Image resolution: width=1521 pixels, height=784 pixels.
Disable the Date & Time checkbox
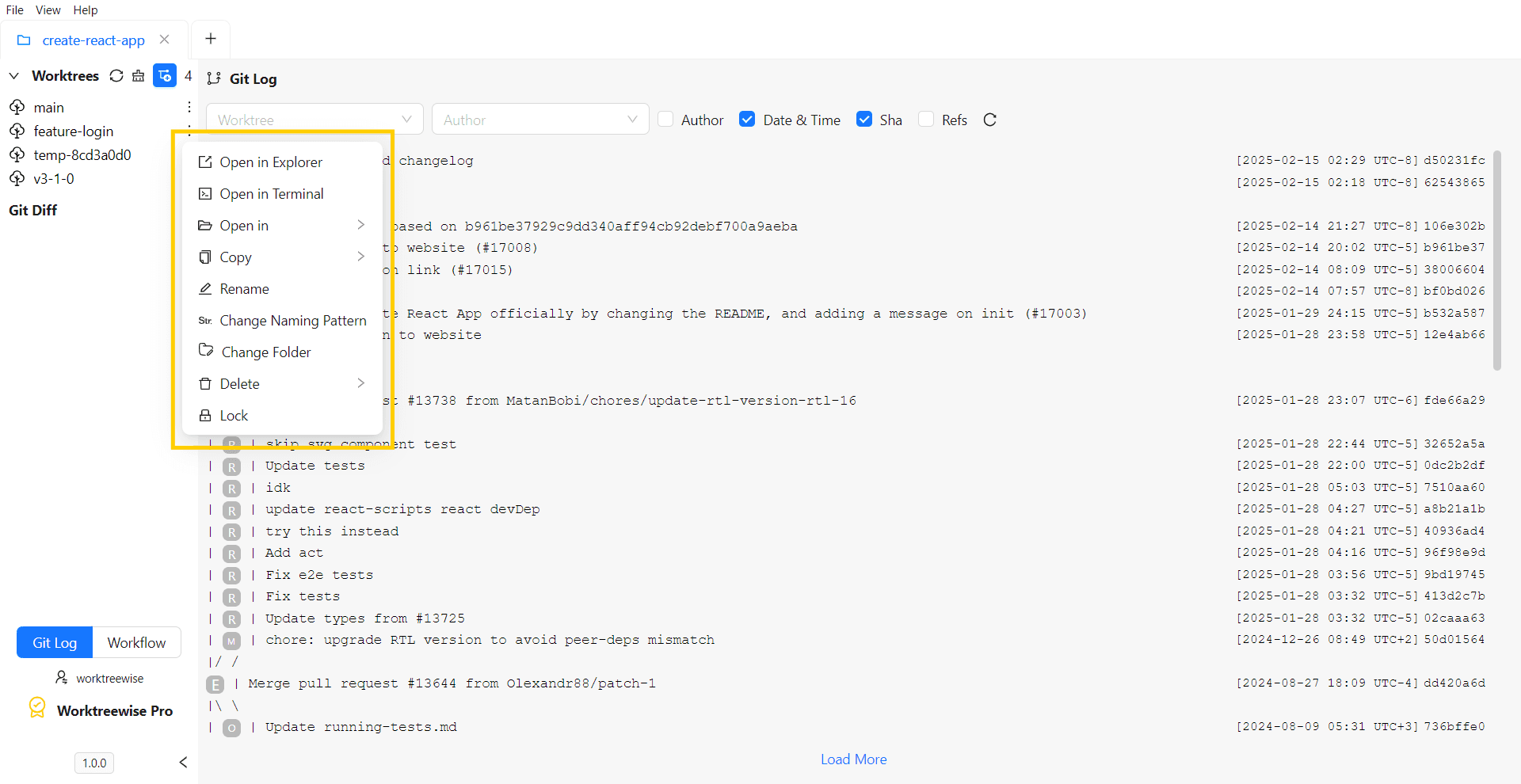coord(748,118)
